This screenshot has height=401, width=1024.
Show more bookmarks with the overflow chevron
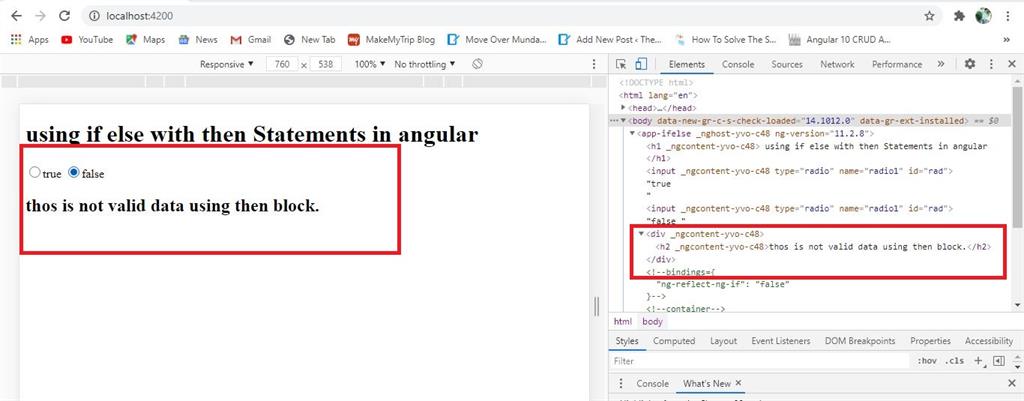(1007, 40)
